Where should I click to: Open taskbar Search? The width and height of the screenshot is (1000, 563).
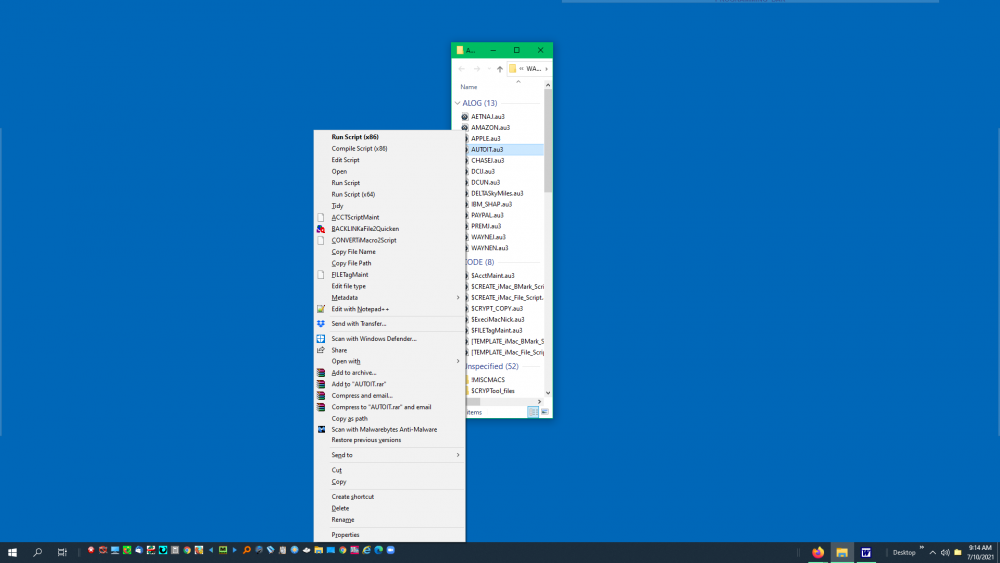pyautogui.click(x=37, y=552)
